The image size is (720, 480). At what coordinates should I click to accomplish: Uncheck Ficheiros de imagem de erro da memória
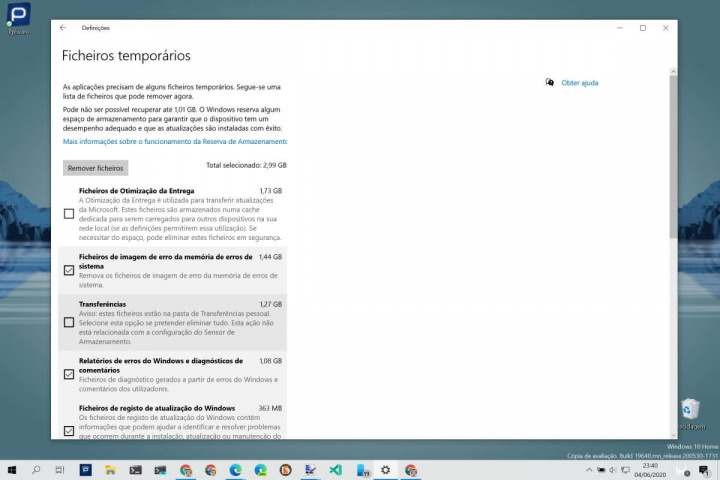point(69,270)
